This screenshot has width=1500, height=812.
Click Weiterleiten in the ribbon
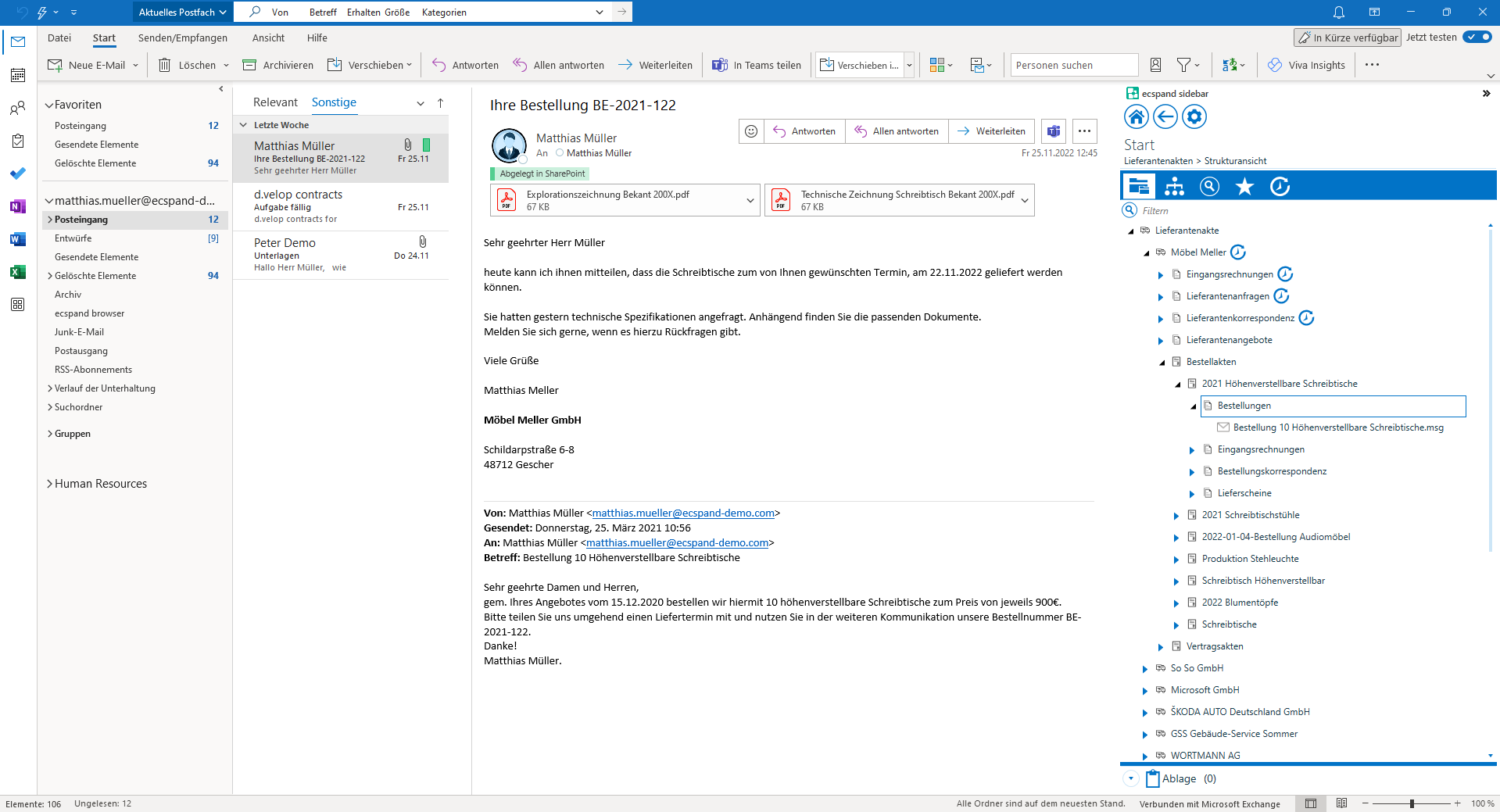point(655,65)
